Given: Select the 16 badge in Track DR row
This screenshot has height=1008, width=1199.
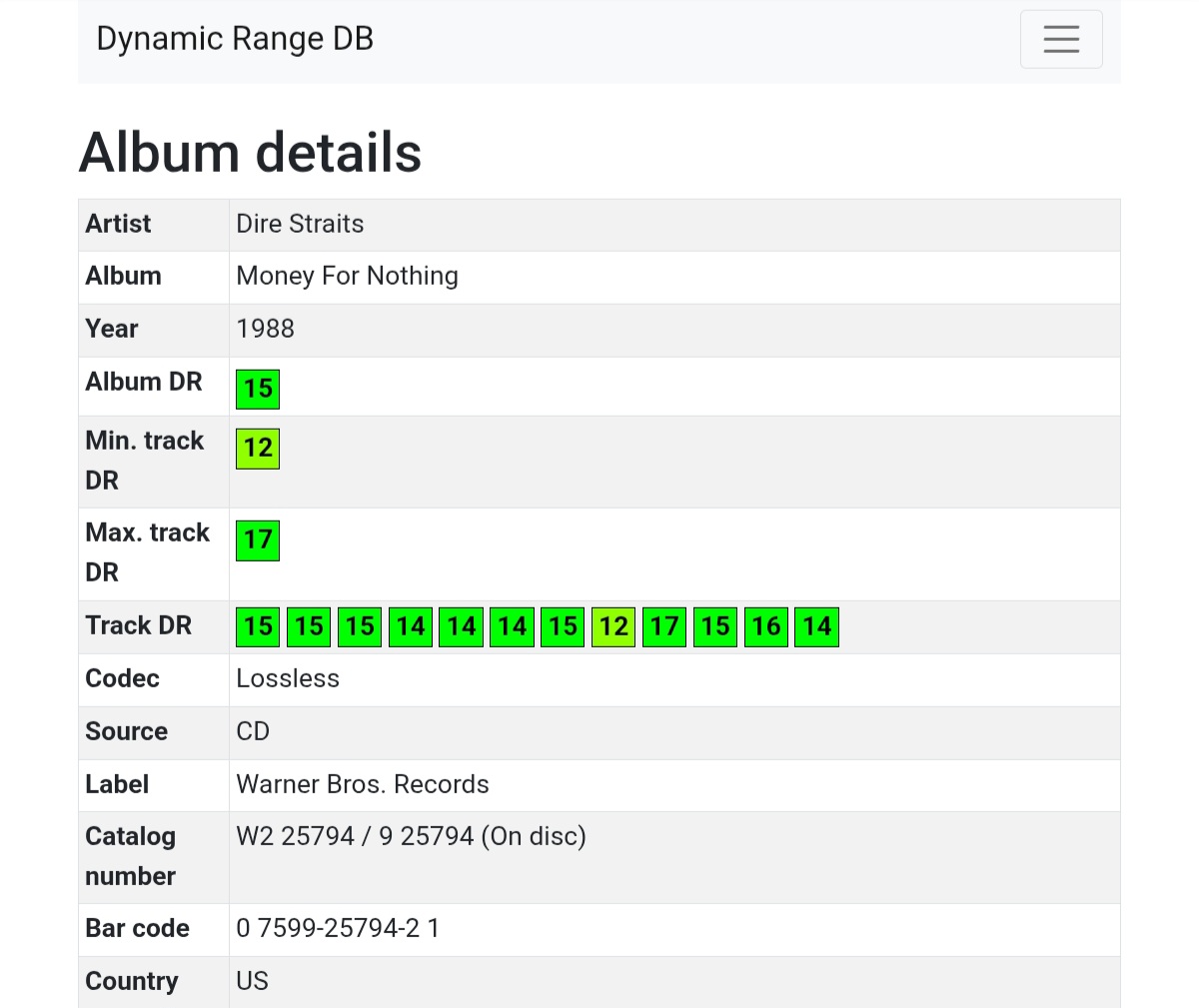Looking at the screenshot, I should pyautogui.click(x=766, y=626).
